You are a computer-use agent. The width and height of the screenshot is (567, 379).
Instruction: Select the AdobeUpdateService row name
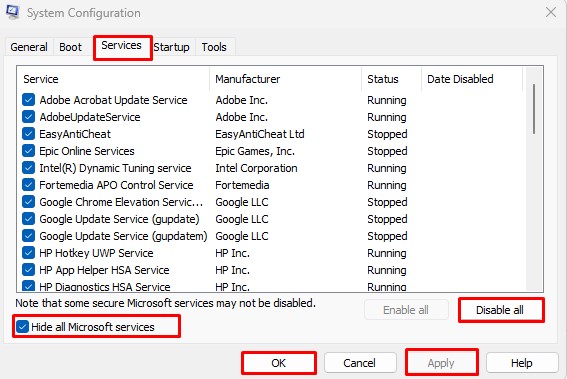click(90, 117)
